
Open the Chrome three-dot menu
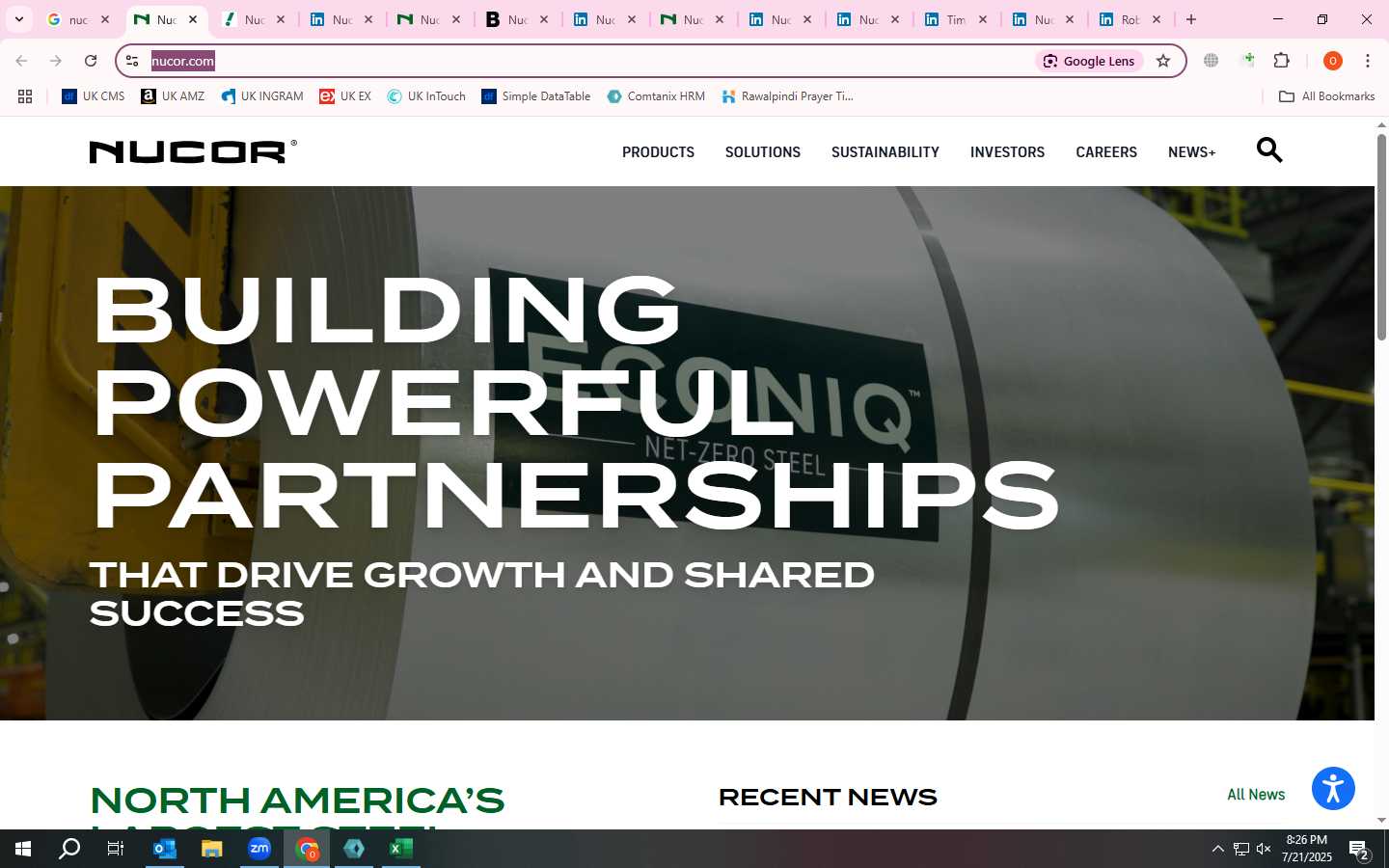(x=1367, y=61)
